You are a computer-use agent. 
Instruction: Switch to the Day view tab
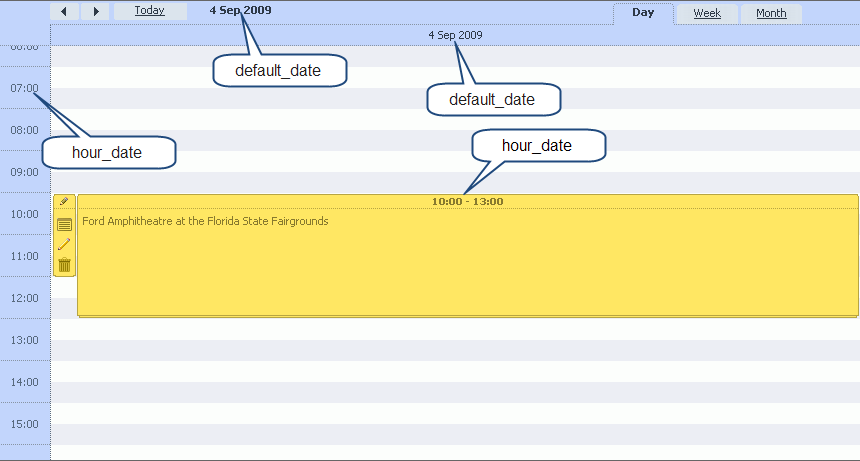643,13
